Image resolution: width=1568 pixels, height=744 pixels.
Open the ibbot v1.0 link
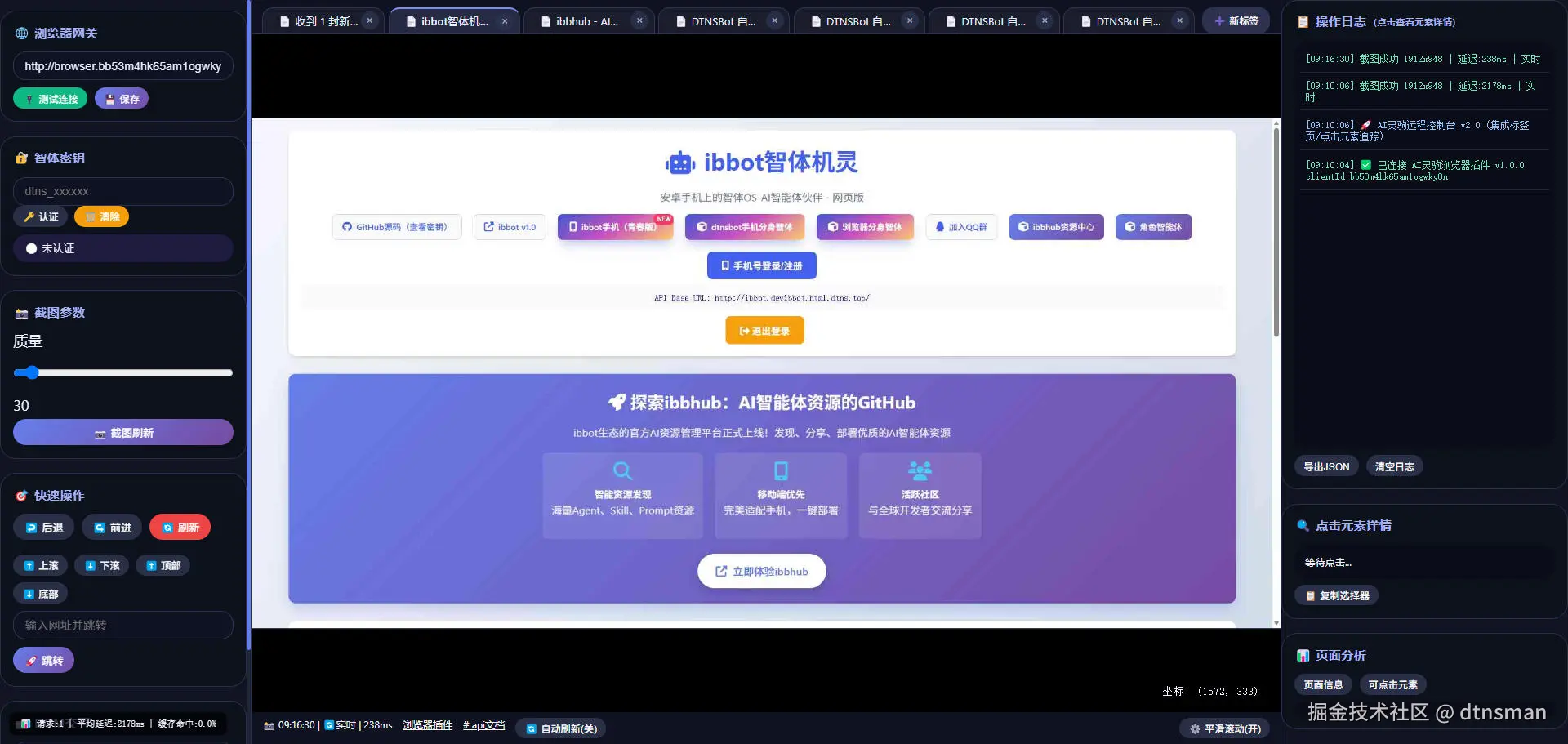pos(510,227)
